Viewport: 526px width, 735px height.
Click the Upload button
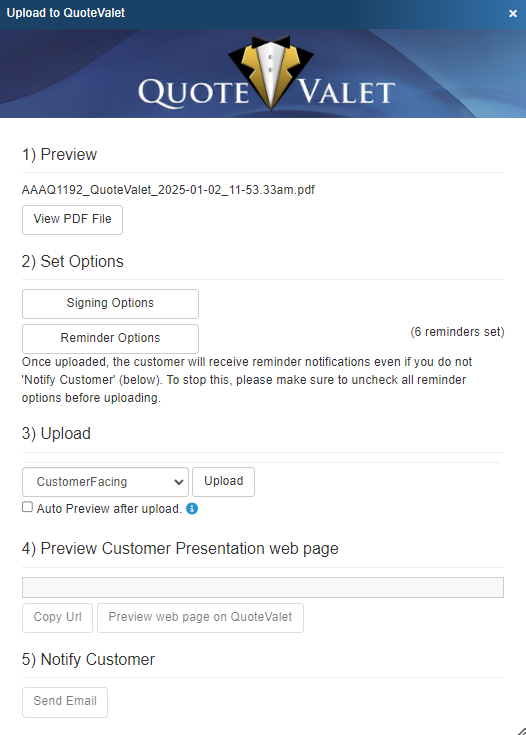click(x=224, y=481)
